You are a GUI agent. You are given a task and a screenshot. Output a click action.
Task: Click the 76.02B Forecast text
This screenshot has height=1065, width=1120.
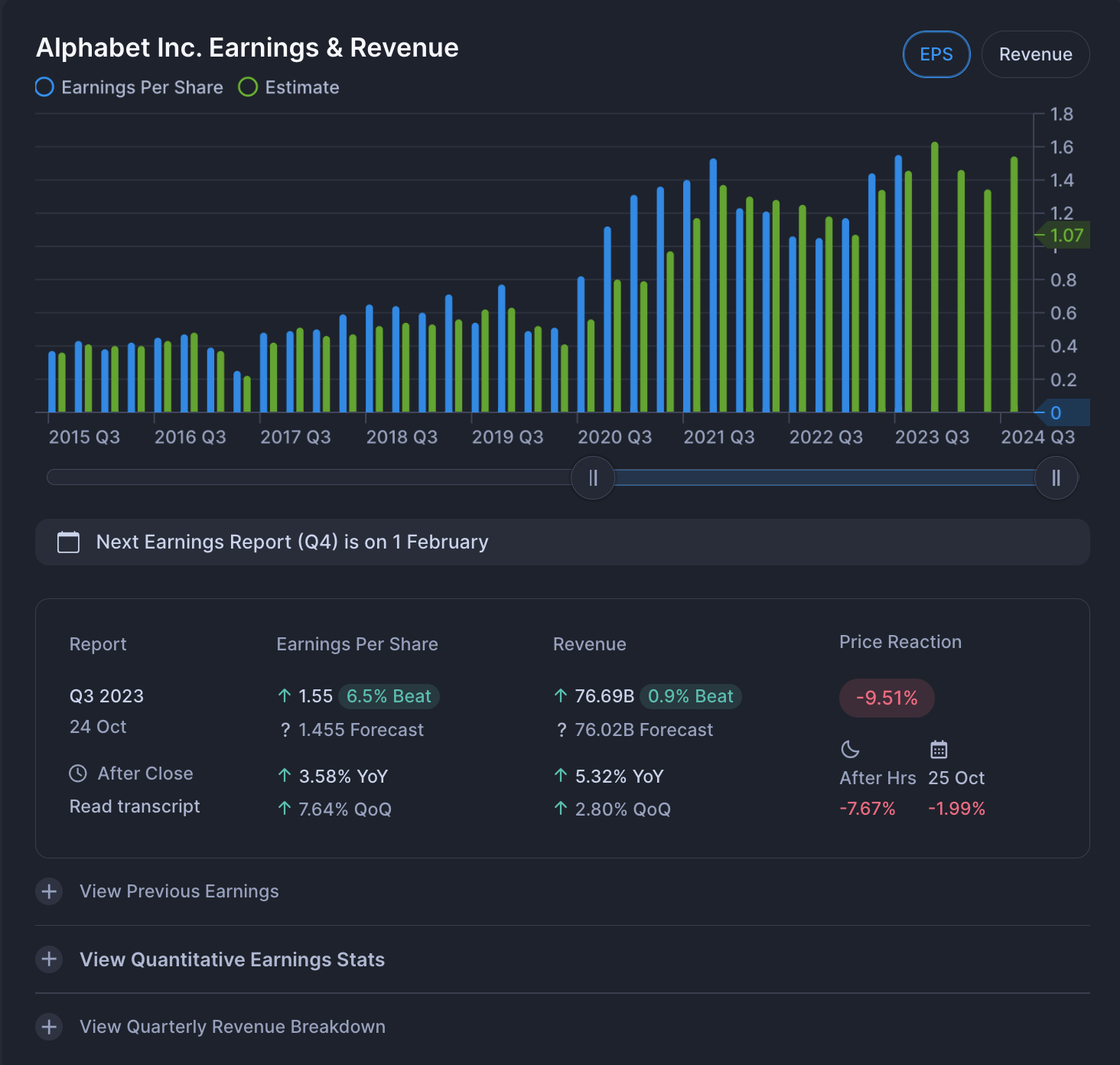[x=644, y=730]
